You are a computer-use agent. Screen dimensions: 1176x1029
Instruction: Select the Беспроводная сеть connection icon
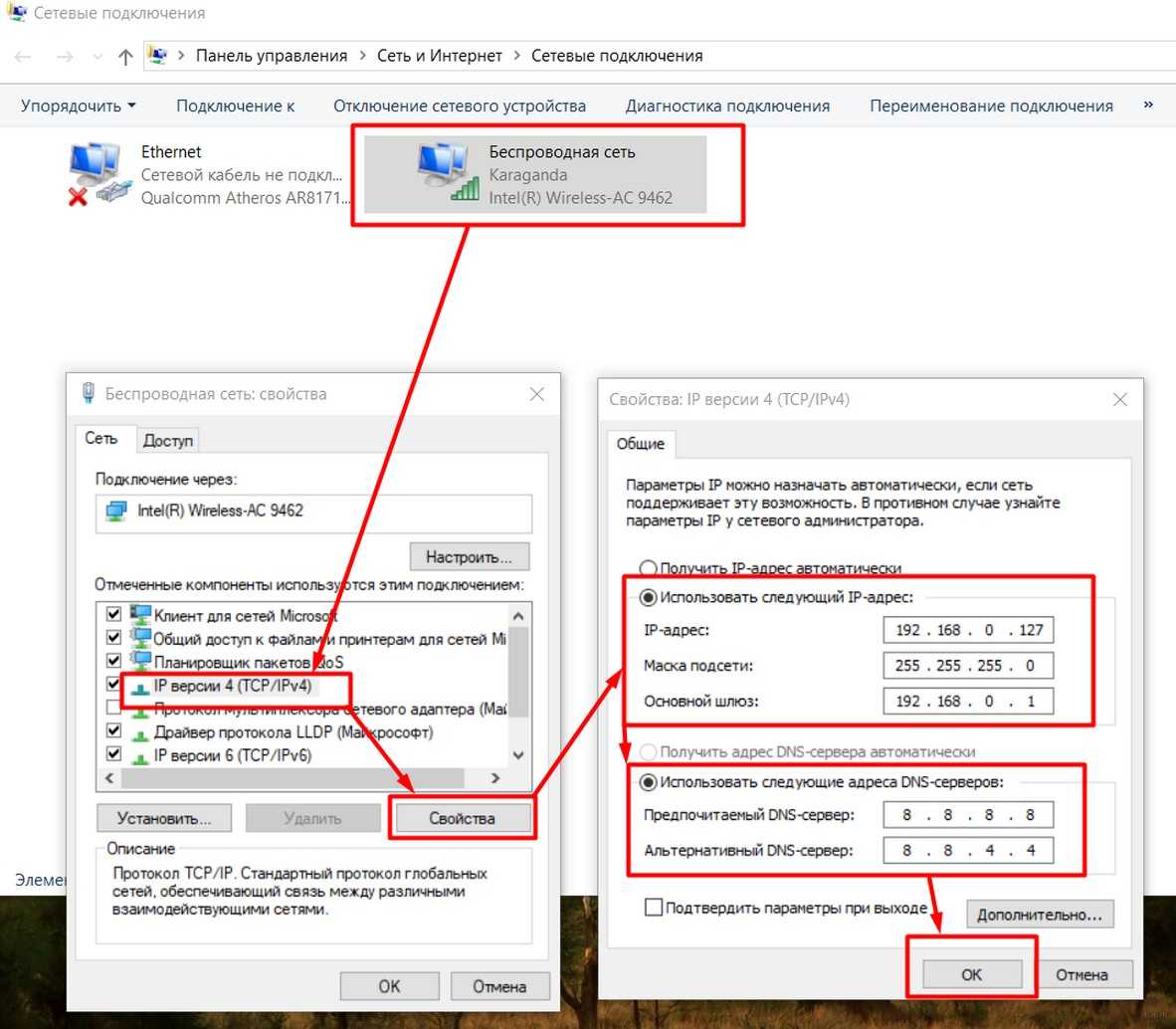coord(447,174)
